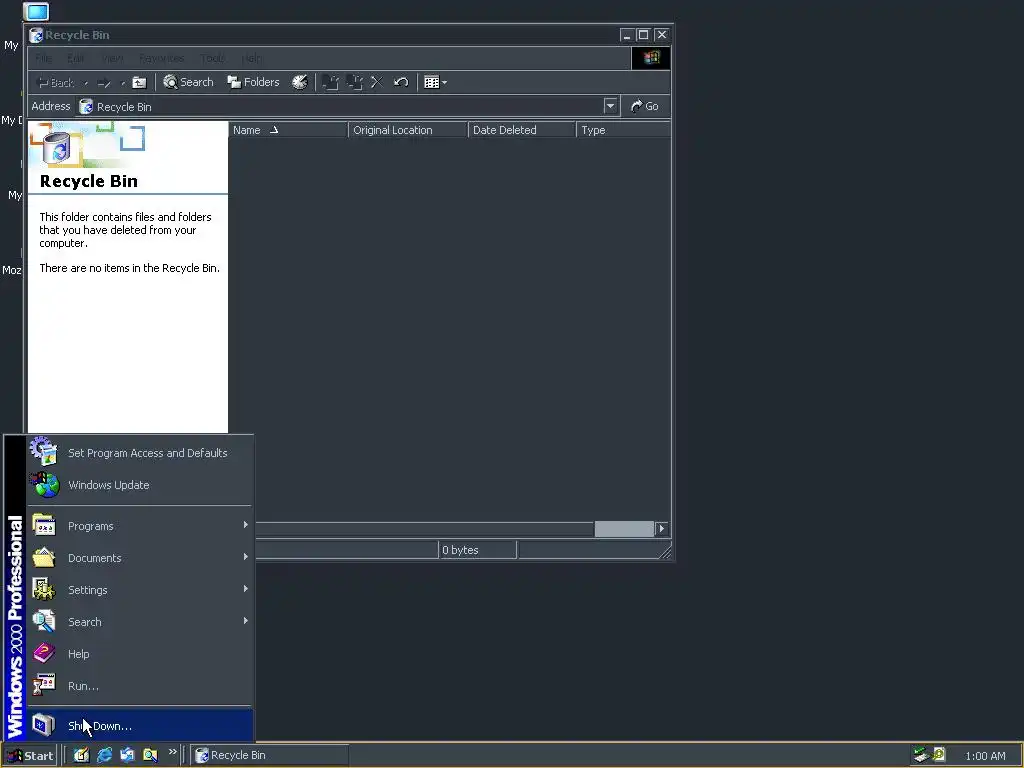1024x768 pixels.
Task: Expand the Documents submenu
Action: click(139, 558)
